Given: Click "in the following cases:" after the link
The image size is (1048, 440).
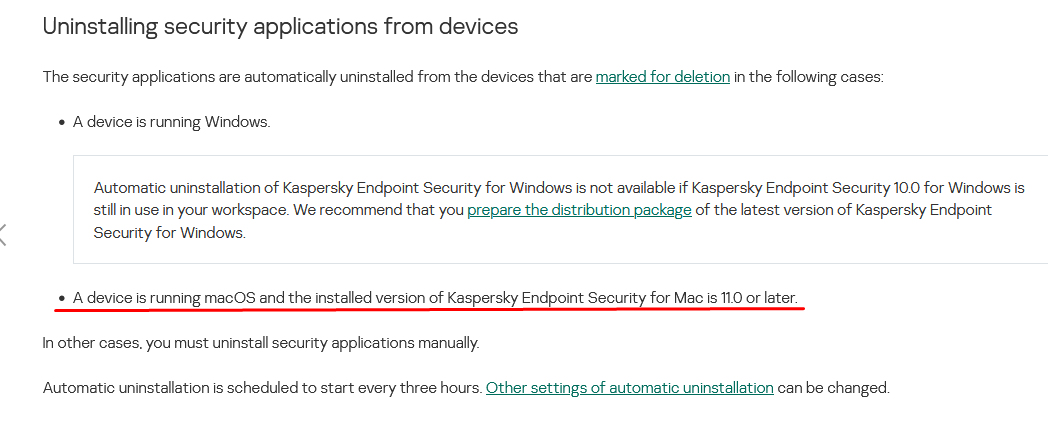Looking at the screenshot, I should point(808,77).
